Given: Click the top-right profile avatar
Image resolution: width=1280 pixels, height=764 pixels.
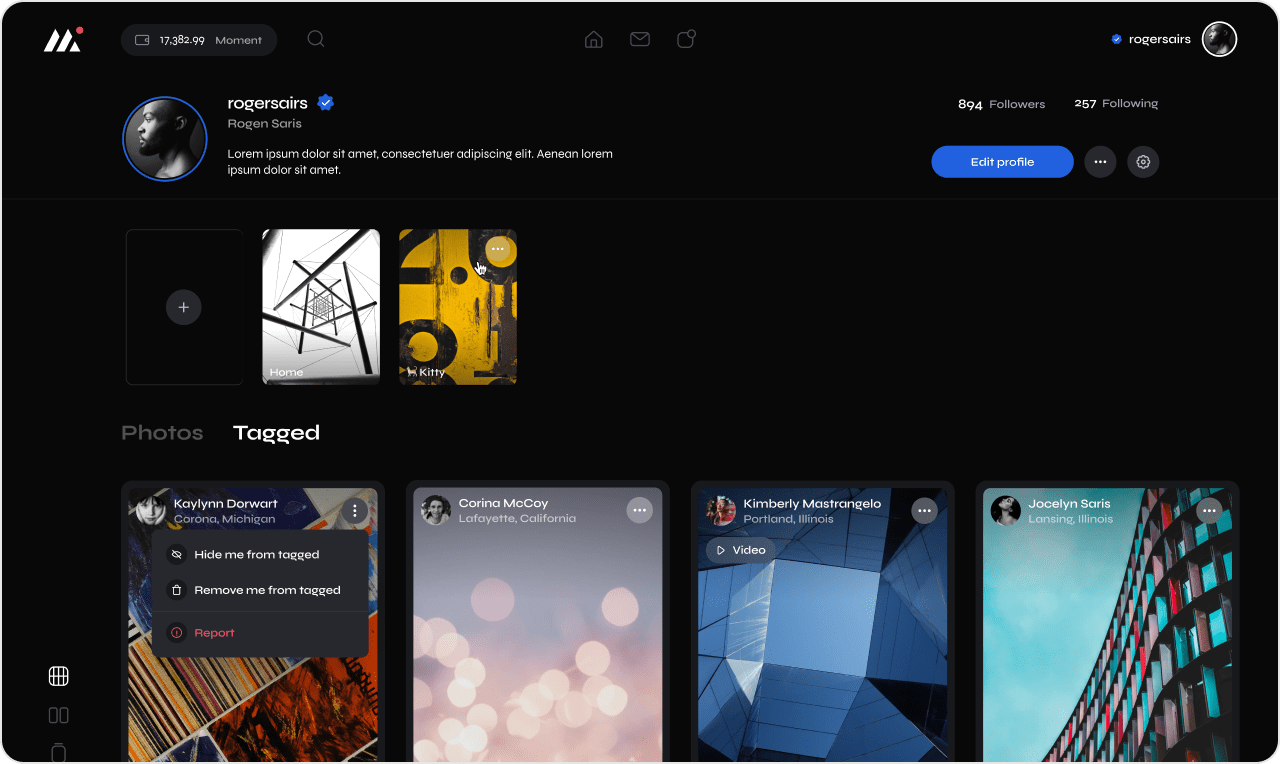Looking at the screenshot, I should tap(1219, 39).
